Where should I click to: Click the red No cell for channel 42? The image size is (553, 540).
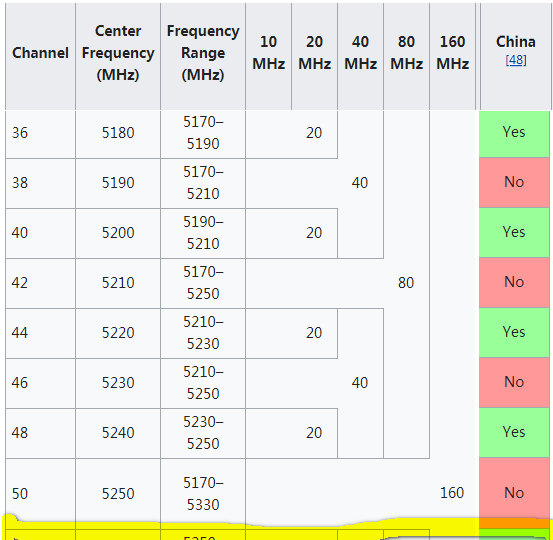tap(514, 283)
